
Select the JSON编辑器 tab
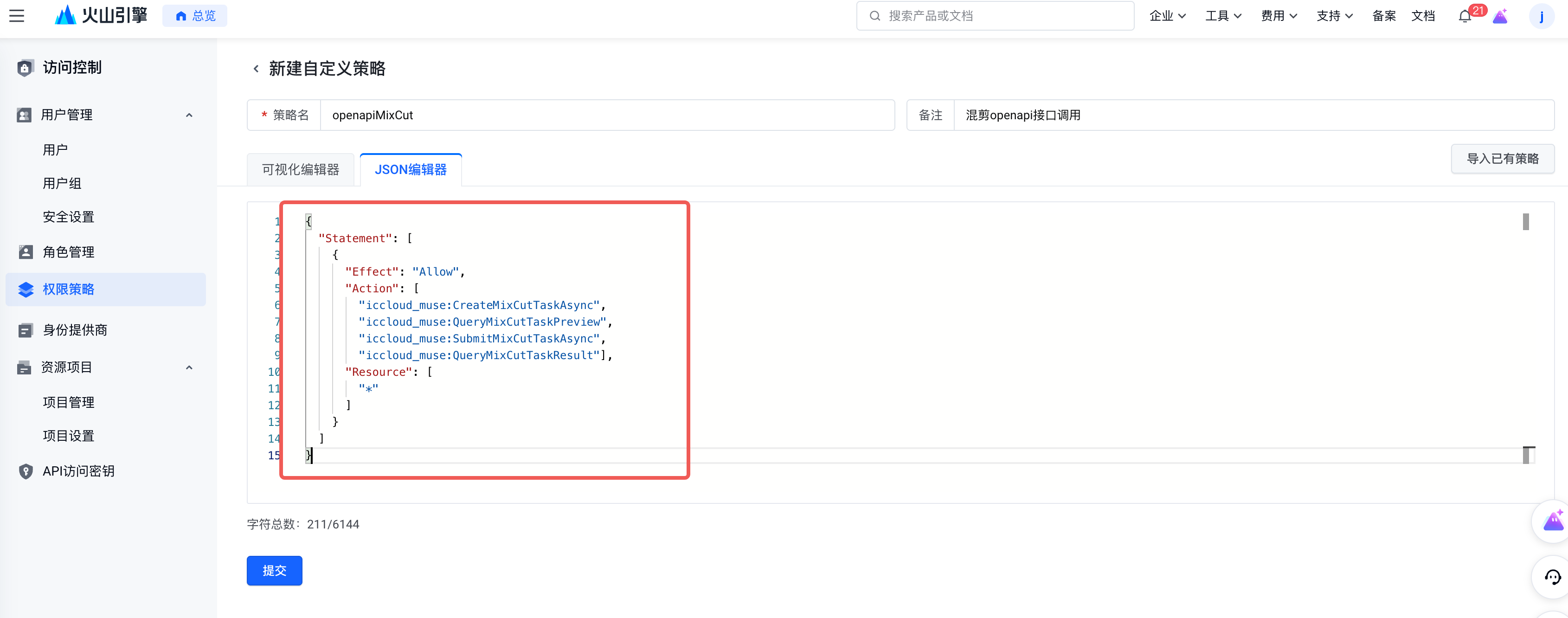[x=411, y=169]
